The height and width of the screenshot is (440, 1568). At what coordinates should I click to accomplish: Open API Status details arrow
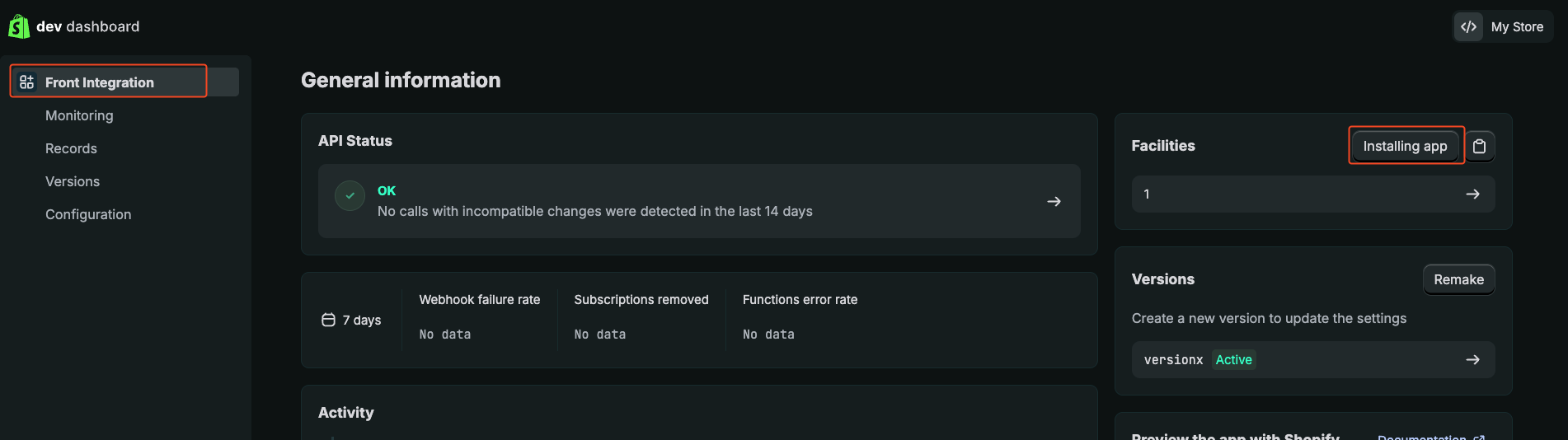click(x=1054, y=201)
